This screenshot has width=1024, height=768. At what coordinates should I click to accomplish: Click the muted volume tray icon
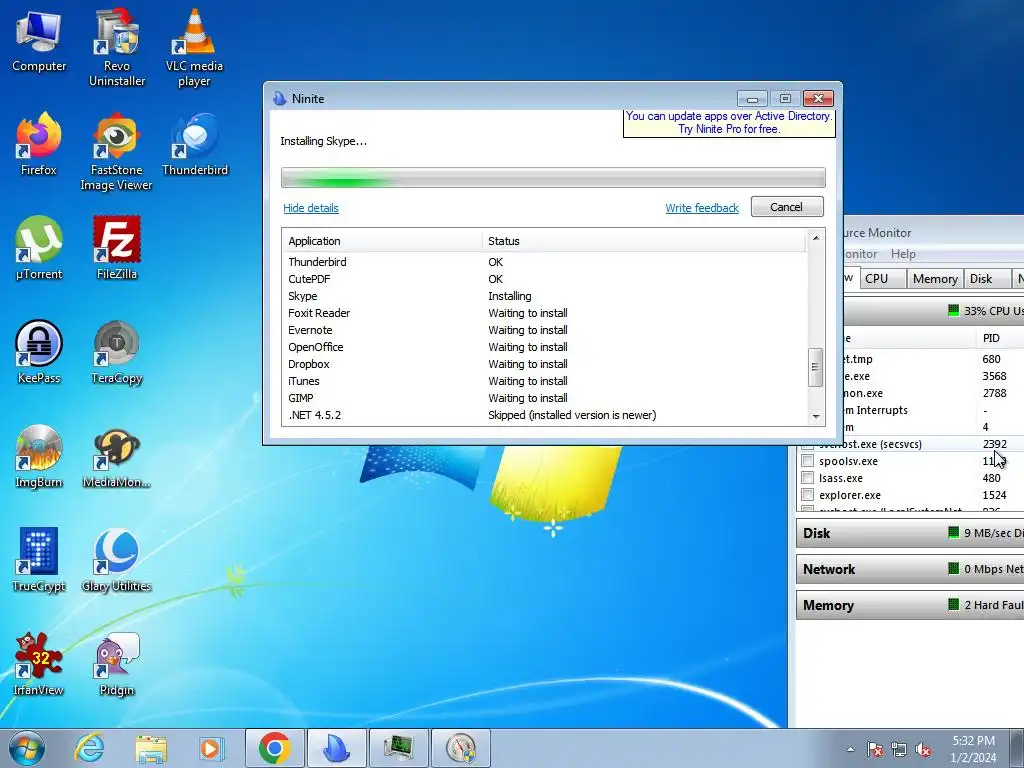point(923,749)
